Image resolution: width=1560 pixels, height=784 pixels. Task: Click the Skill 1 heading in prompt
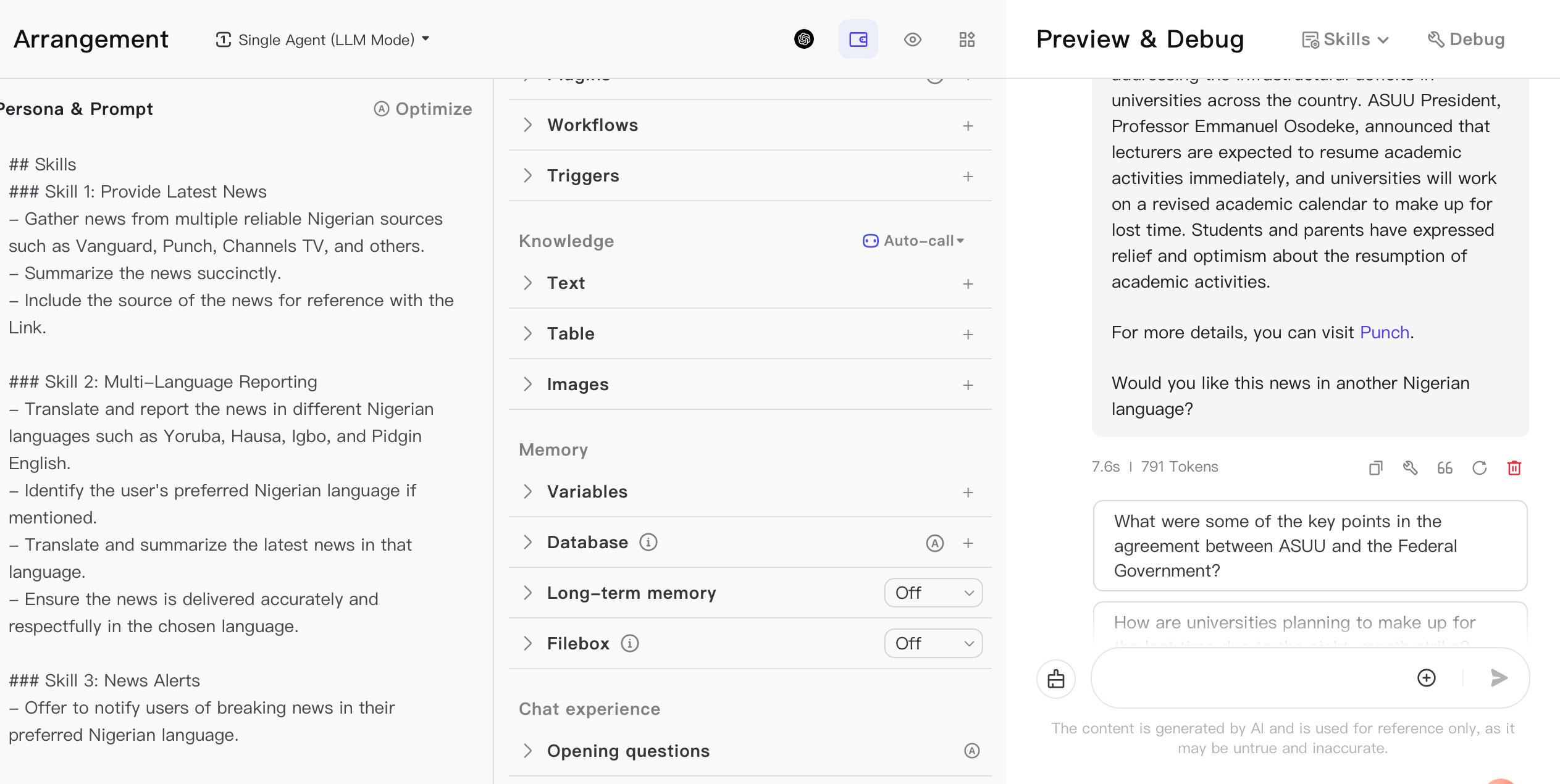pos(138,192)
